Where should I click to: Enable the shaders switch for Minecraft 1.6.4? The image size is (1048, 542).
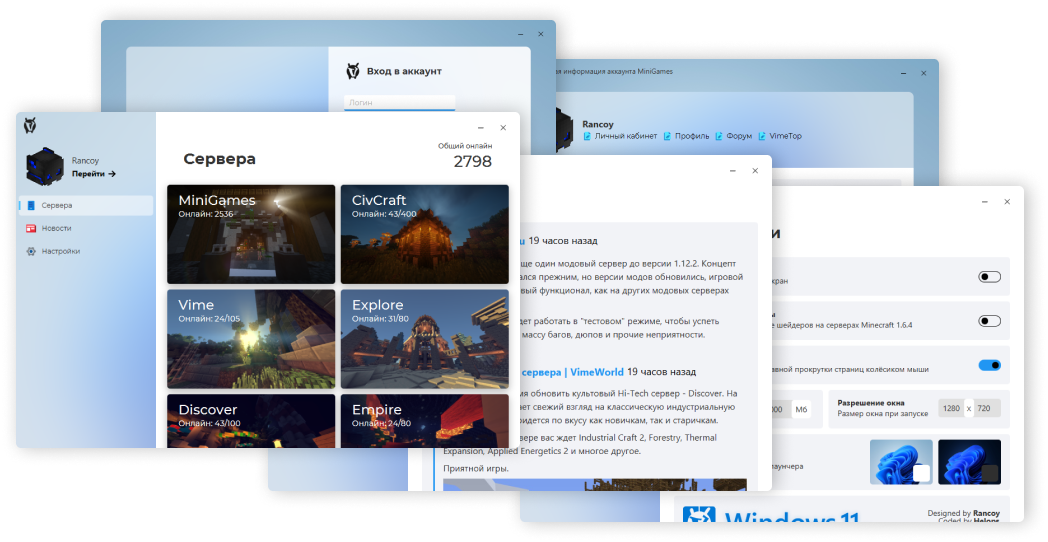(989, 321)
